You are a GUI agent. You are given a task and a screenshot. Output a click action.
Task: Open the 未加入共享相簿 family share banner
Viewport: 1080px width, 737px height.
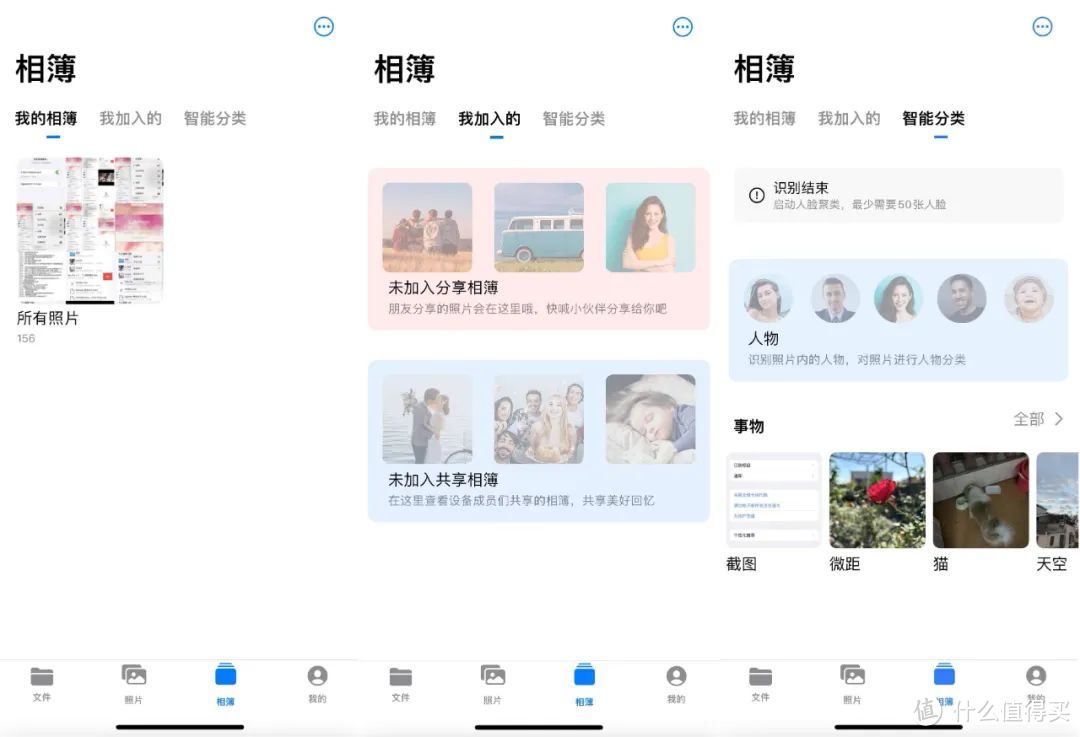tap(539, 440)
